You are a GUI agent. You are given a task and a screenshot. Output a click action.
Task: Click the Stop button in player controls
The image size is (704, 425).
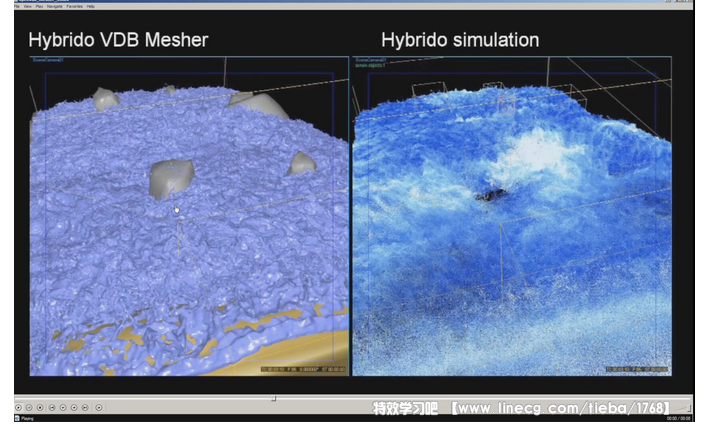point(40,407)
